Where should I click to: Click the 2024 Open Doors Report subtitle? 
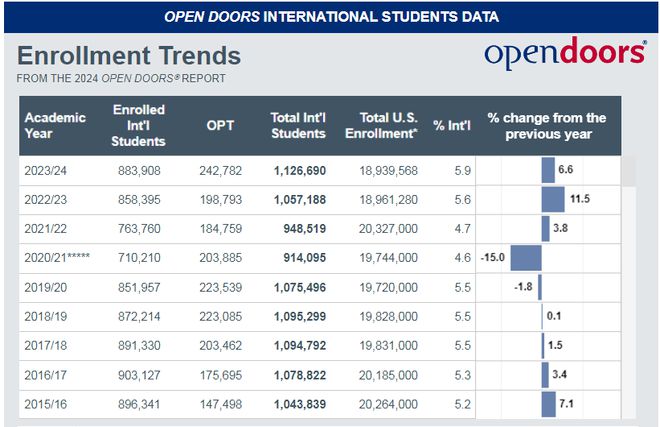coord(121,78)
